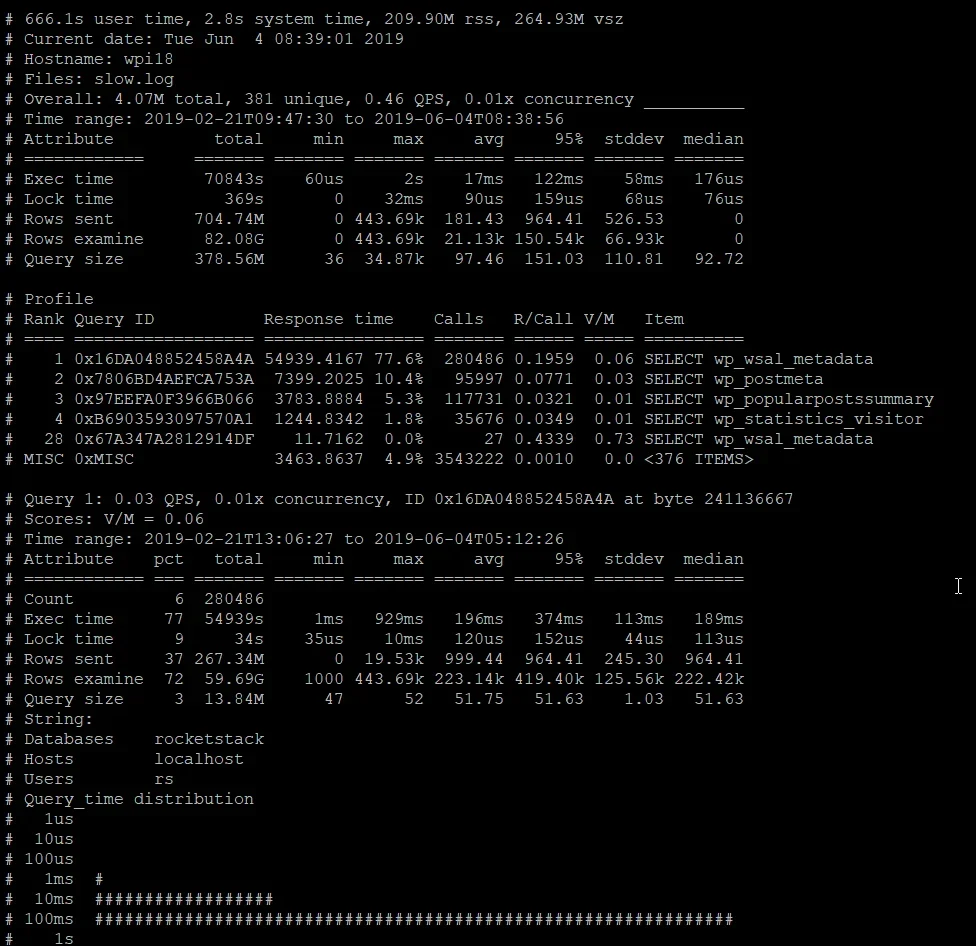Viewport: 976px width, 946px height.
Task: Click the R/Call column header
Action: (543, 319)
